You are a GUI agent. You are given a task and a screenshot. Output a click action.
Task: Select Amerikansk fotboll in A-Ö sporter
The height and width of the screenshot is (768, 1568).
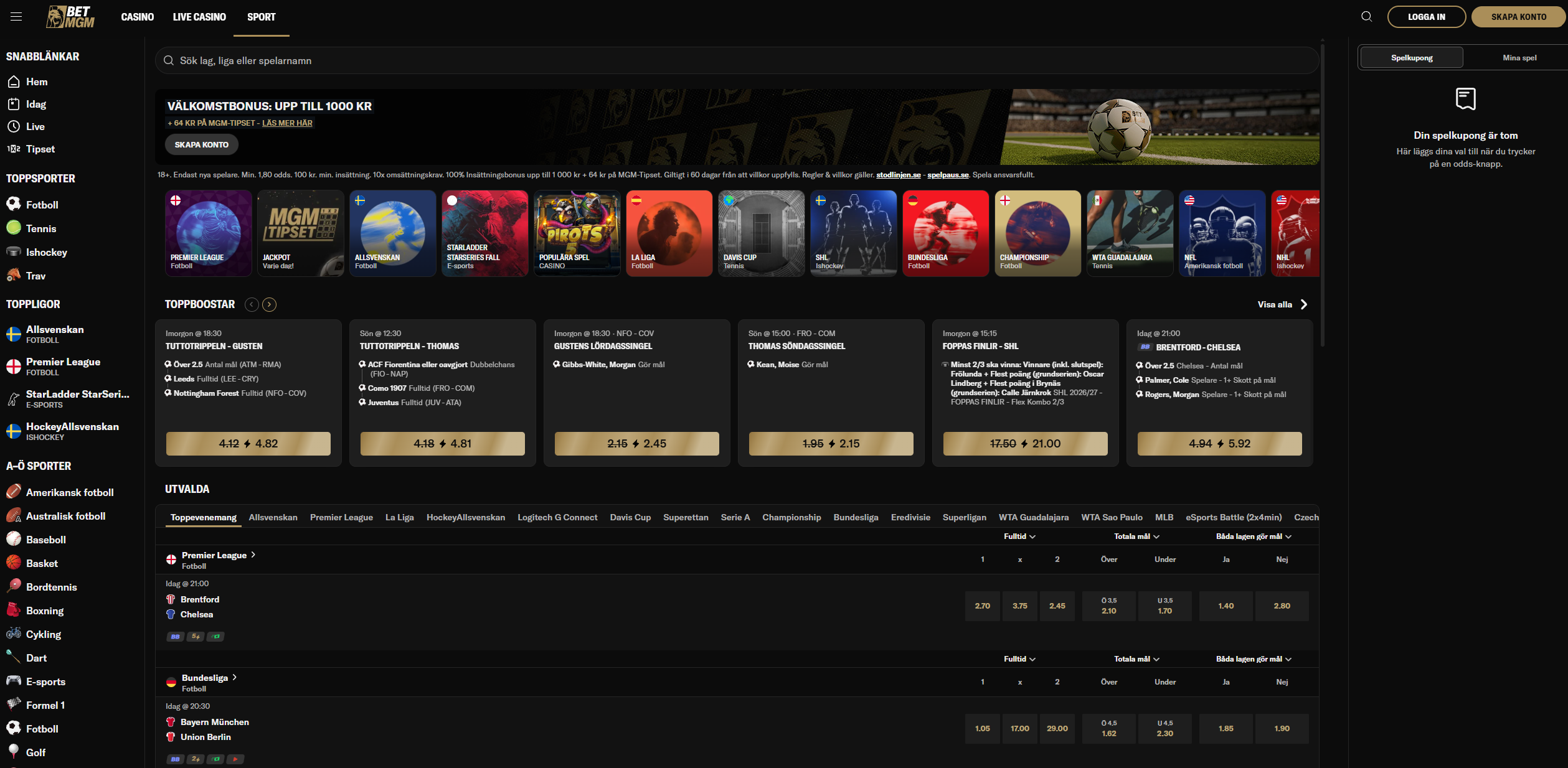click(70, 492)
